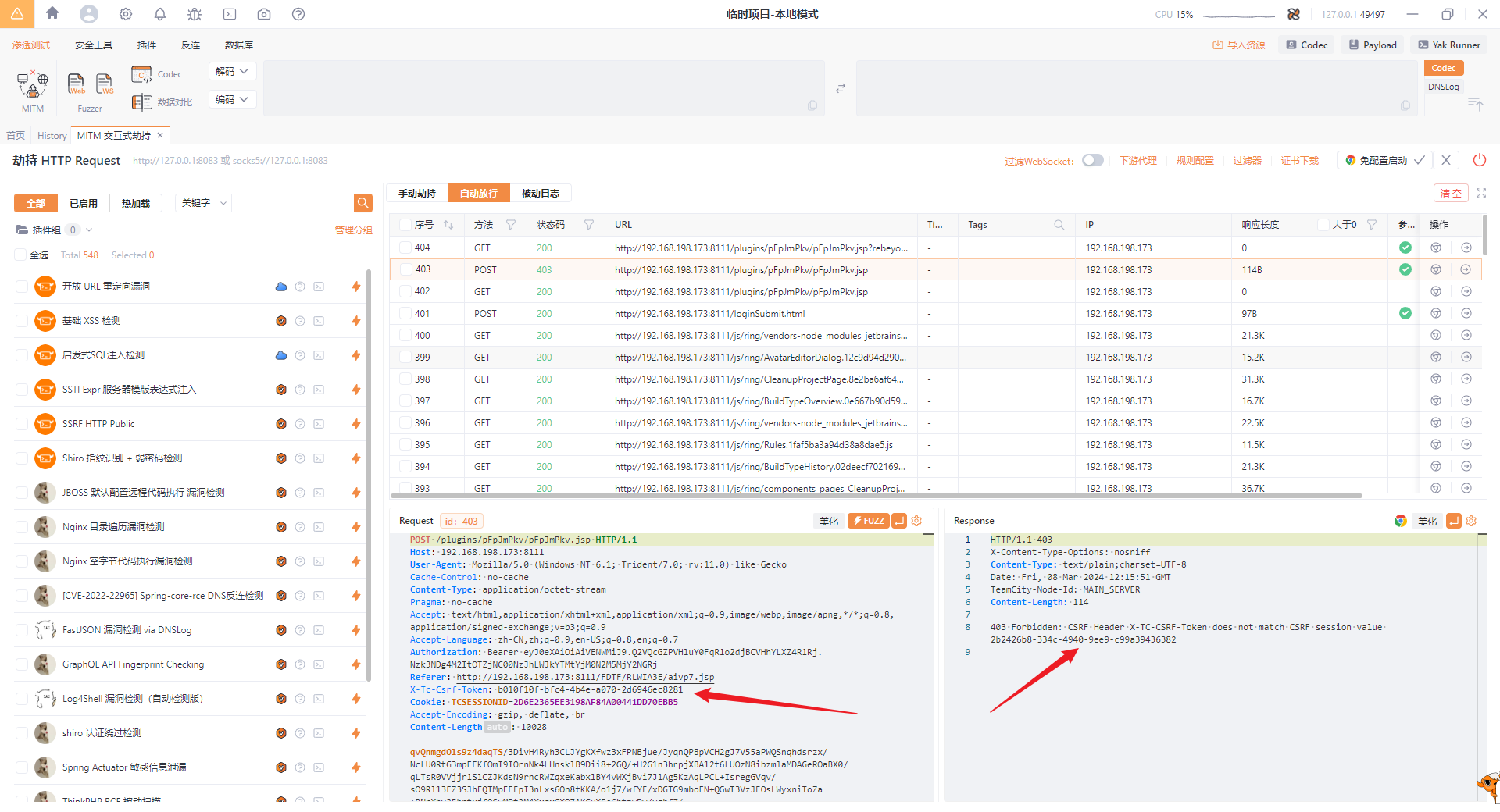Screen dimensions: 1500x812
Task: Click the red power stop hijack icon
Action: [1480, 160]
